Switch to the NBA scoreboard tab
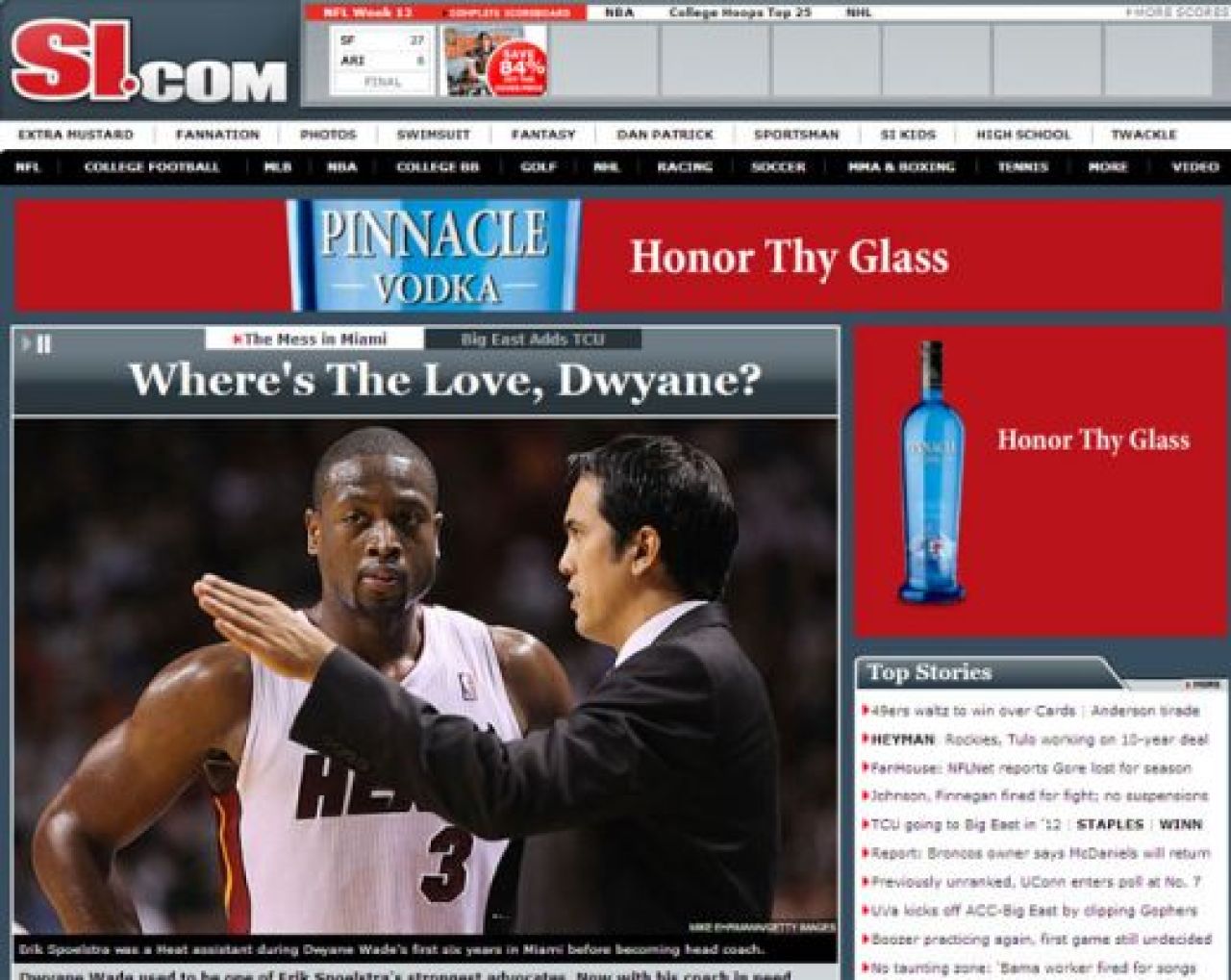1231x980 pixels. click(619, 13)
